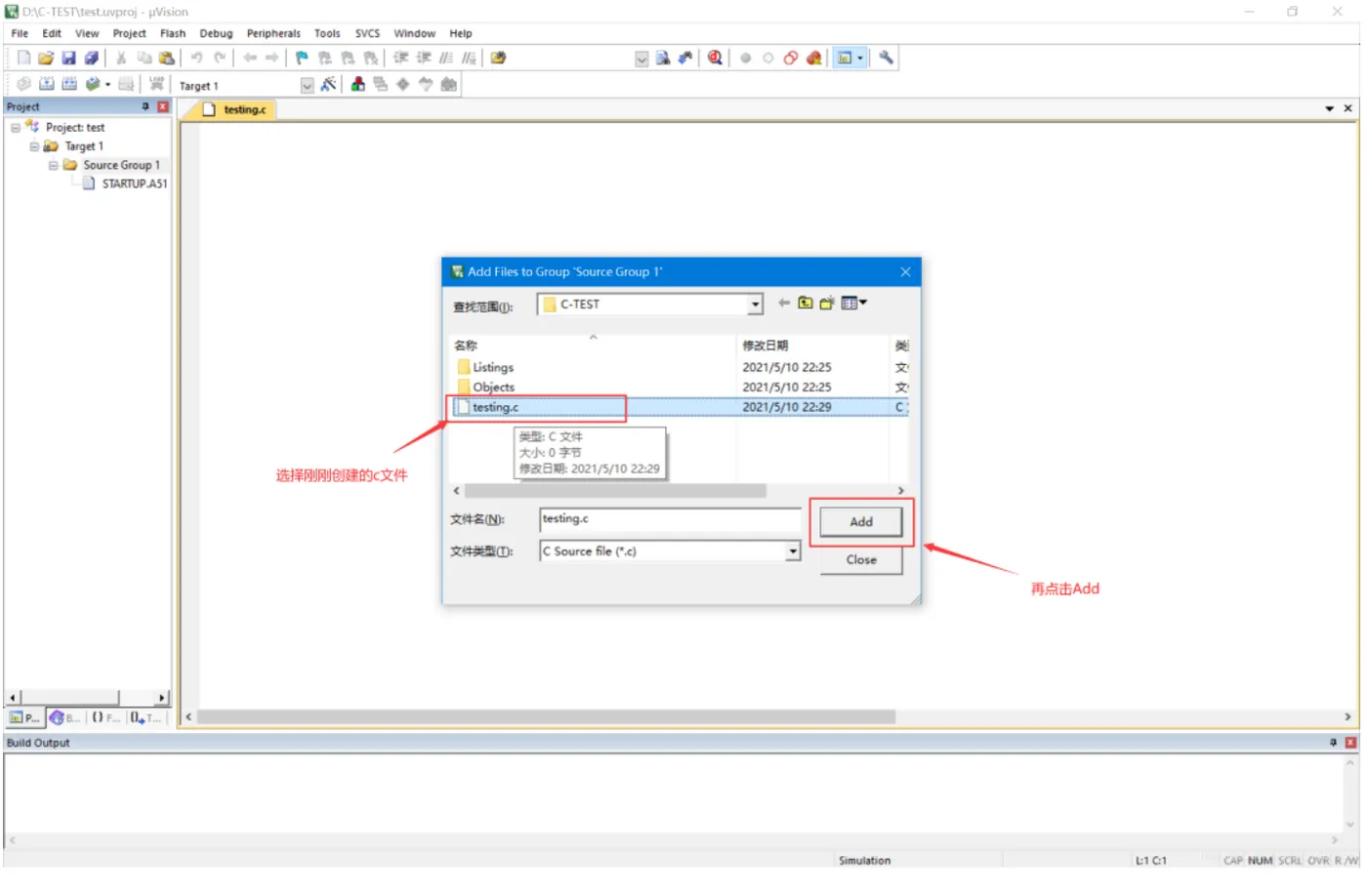Open the Flash menu
Viewport: 1367px width, 896px height.
[173, 33]
